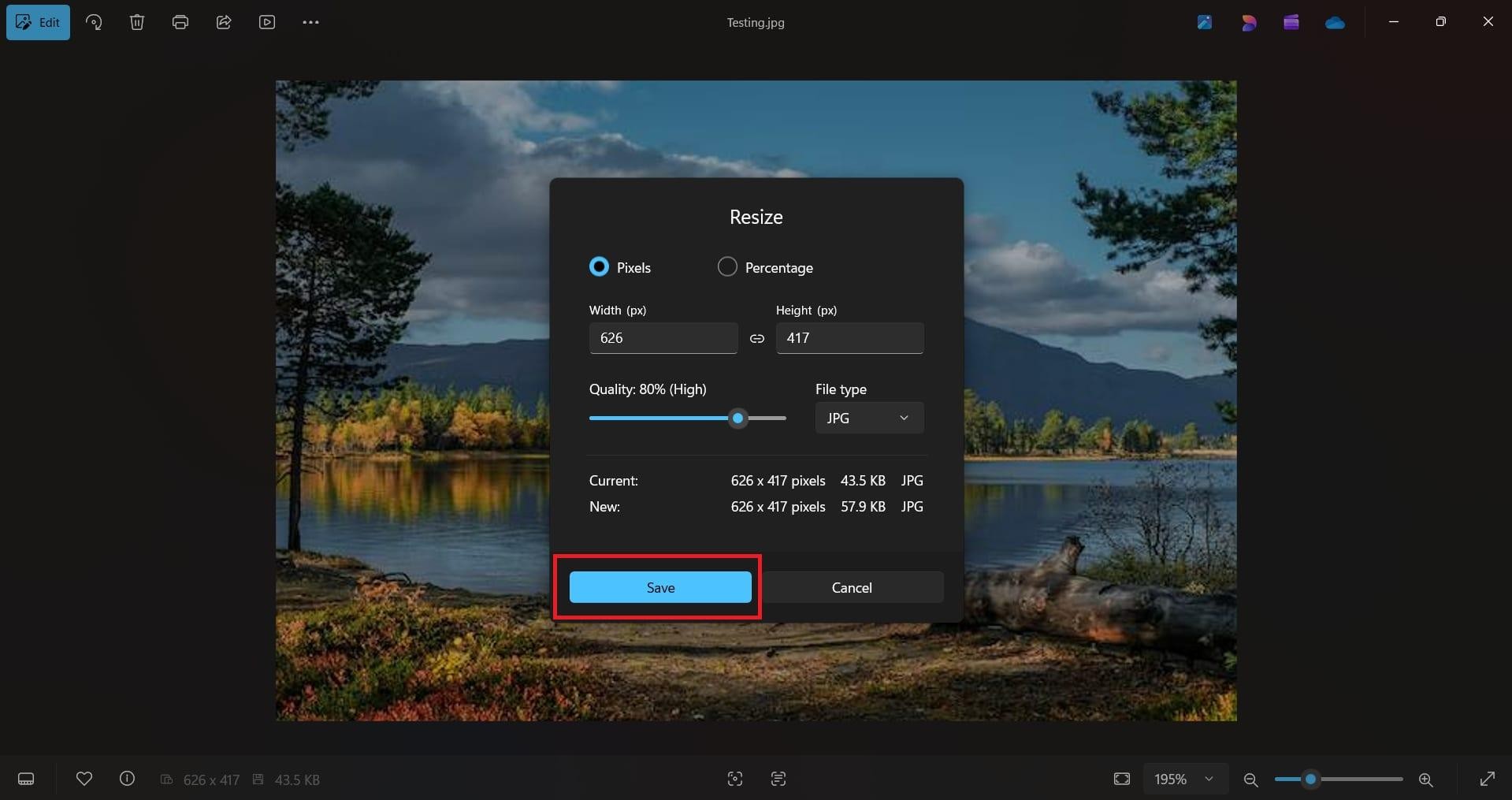The height and width of the screenshot is (800, 1512).
Task: Click the rotate image icon
Action: point(94,22)
